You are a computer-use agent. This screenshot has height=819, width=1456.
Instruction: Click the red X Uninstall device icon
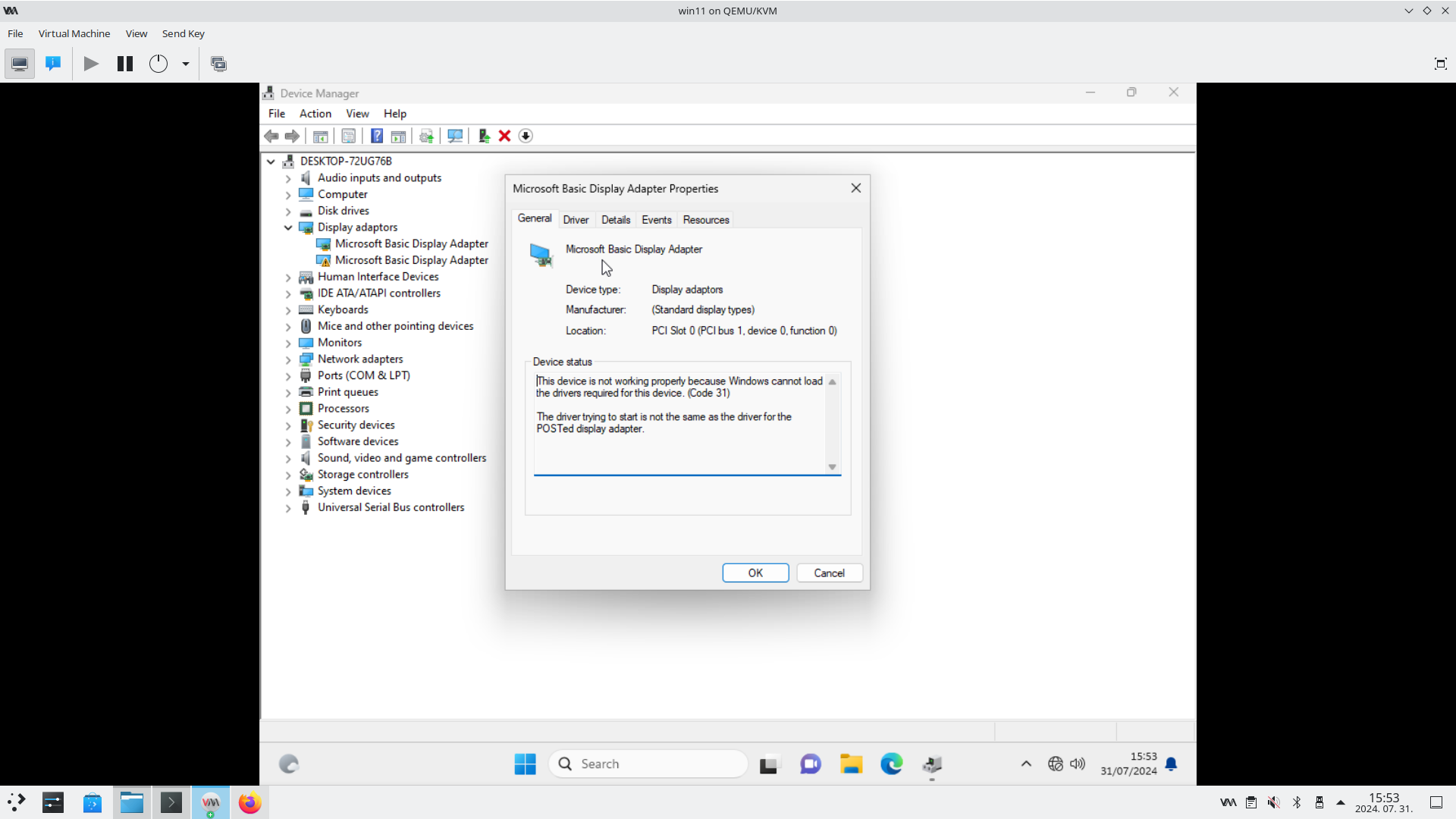pos(504,136)
